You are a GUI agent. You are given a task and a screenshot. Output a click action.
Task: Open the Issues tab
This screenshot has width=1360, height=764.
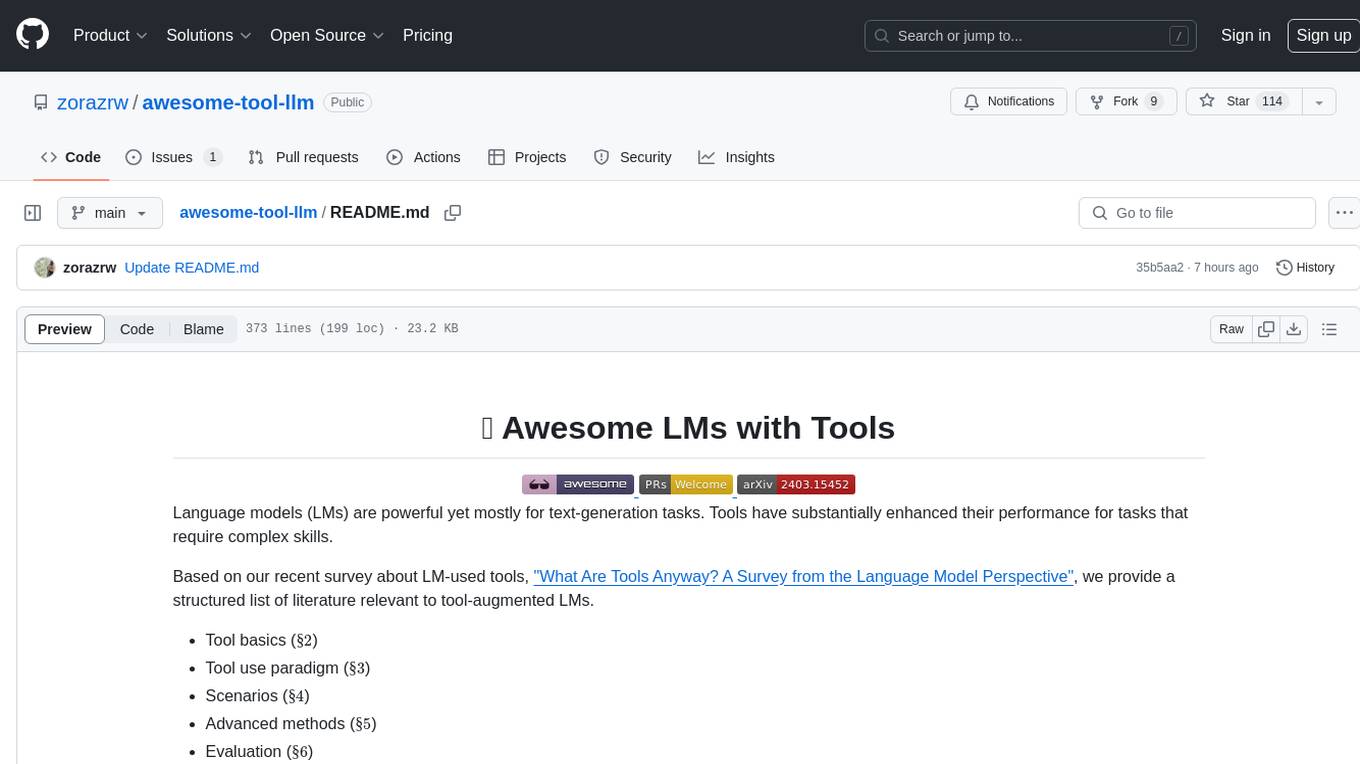pyautogui.click(x=172, y=157)
